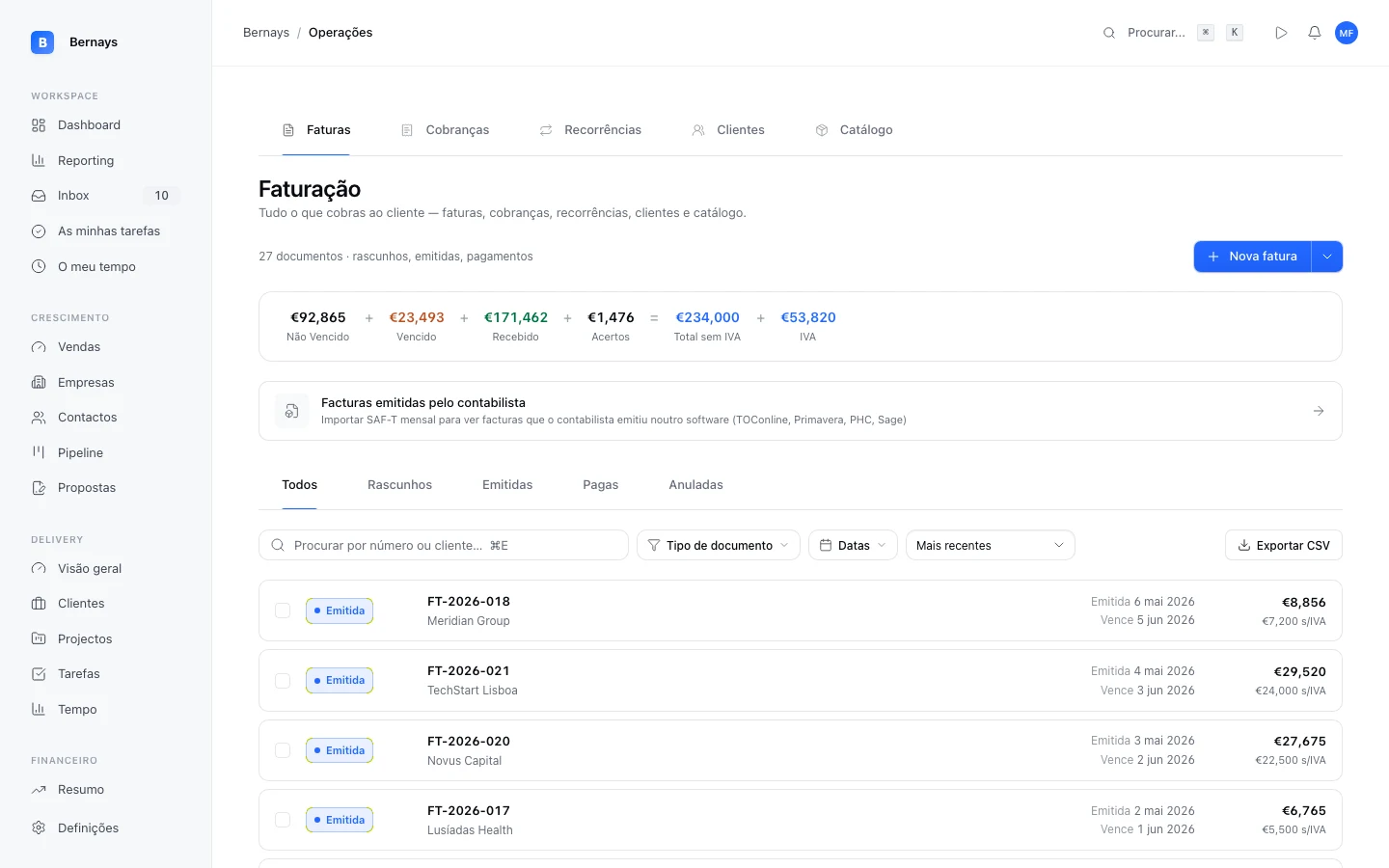Screen dimensions: 1389x868
Task: Switch to the Clientes top tab
Action: (728, 130)
